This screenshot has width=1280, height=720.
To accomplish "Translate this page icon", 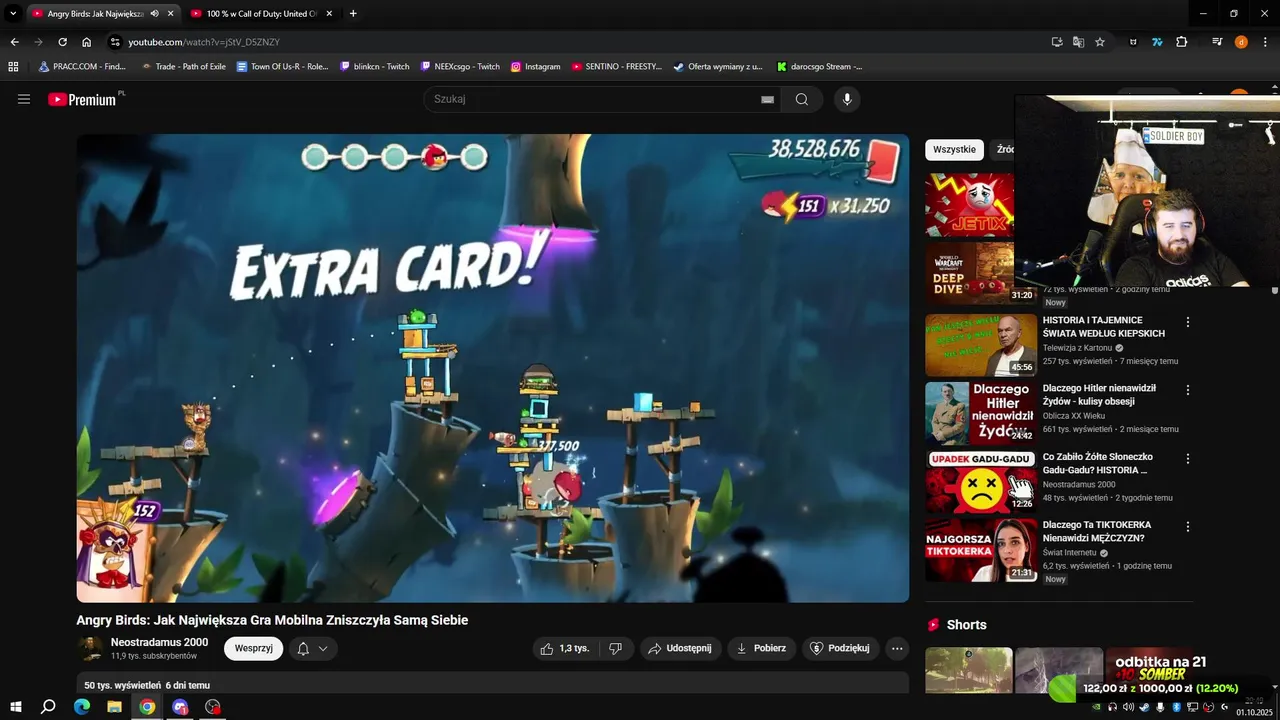I will [1078, 42].
